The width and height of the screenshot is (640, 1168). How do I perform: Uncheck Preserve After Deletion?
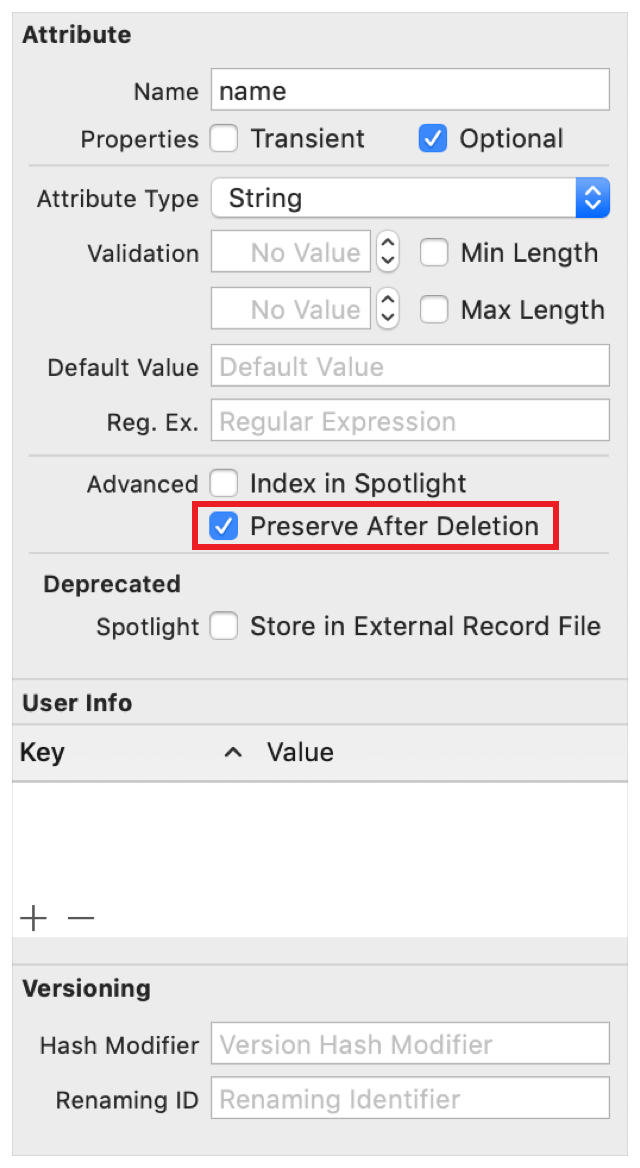click(224, 526)
